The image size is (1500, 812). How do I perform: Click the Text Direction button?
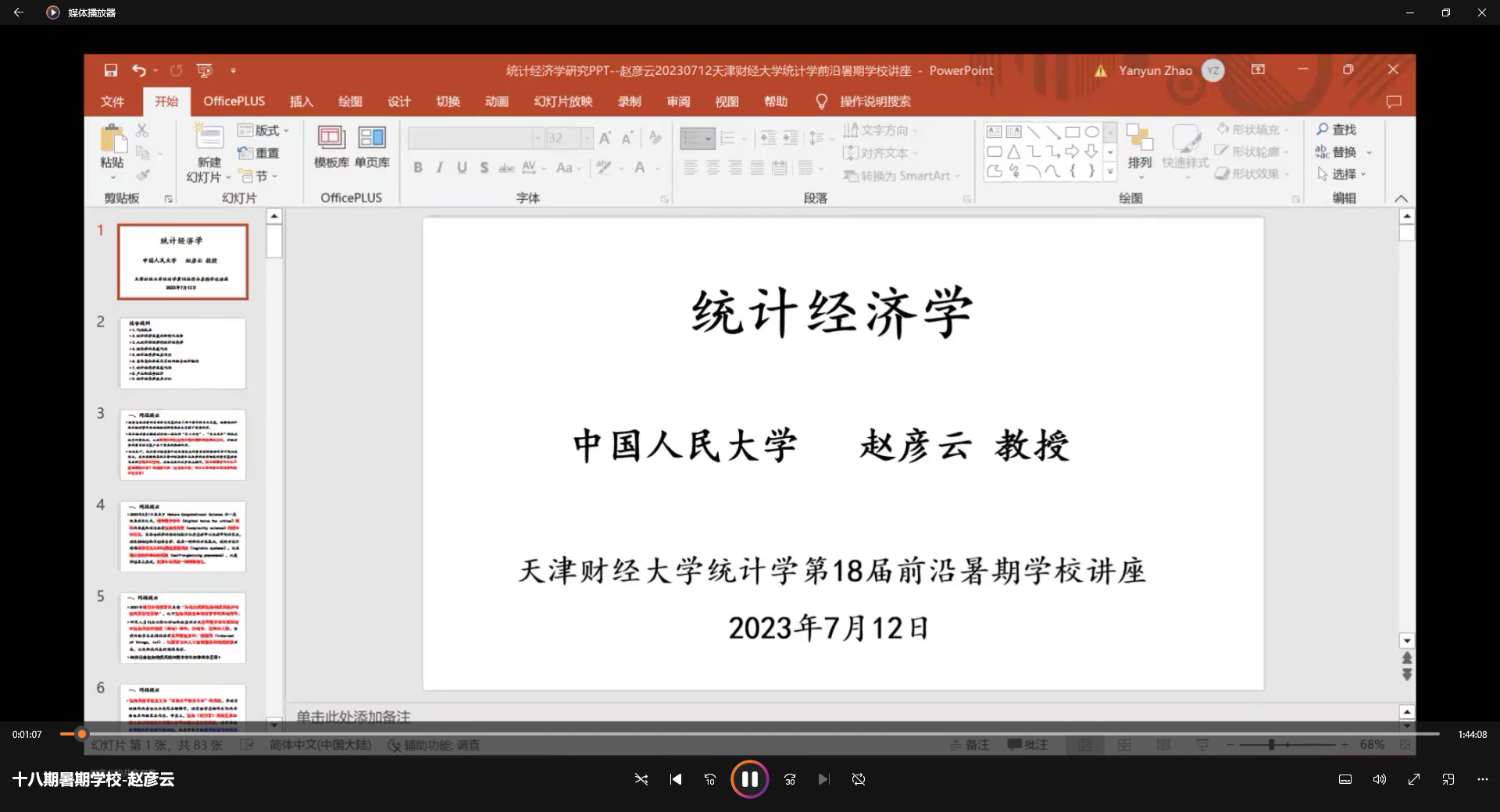880,130
